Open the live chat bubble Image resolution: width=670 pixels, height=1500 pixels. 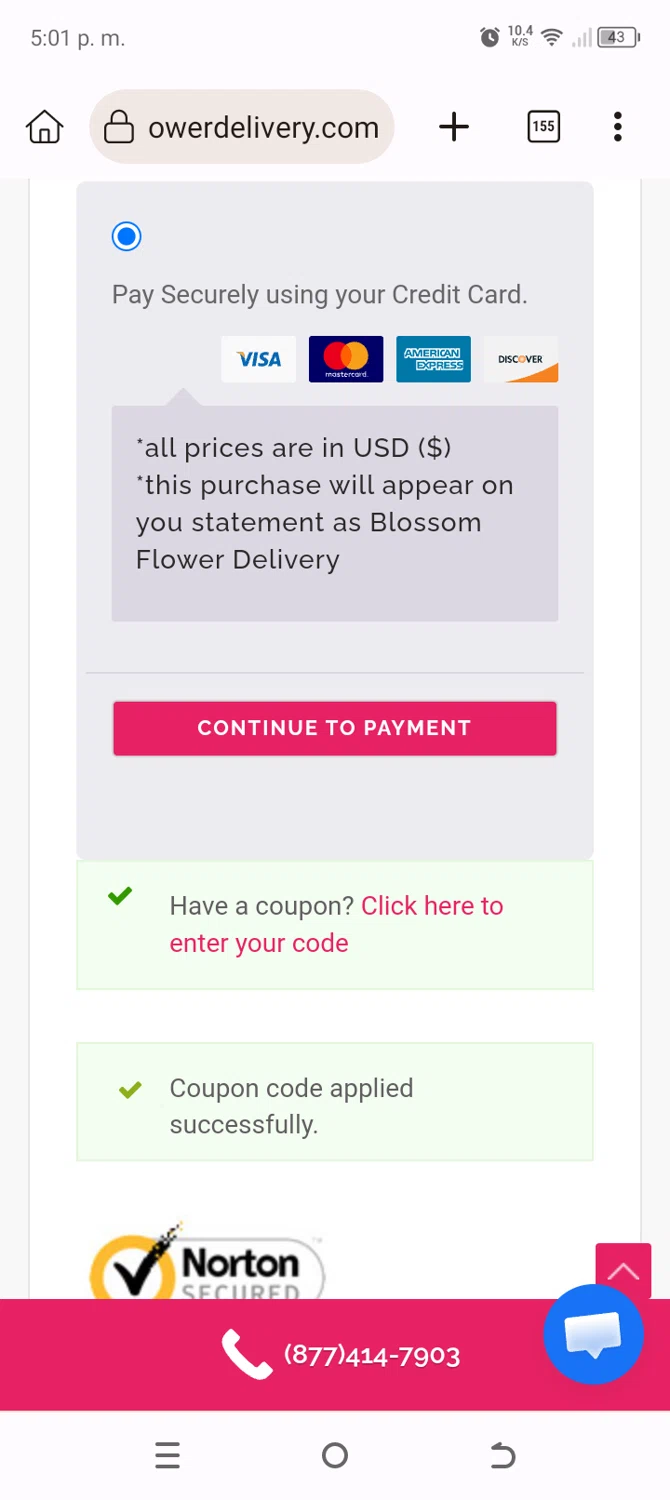point(593,1334)
